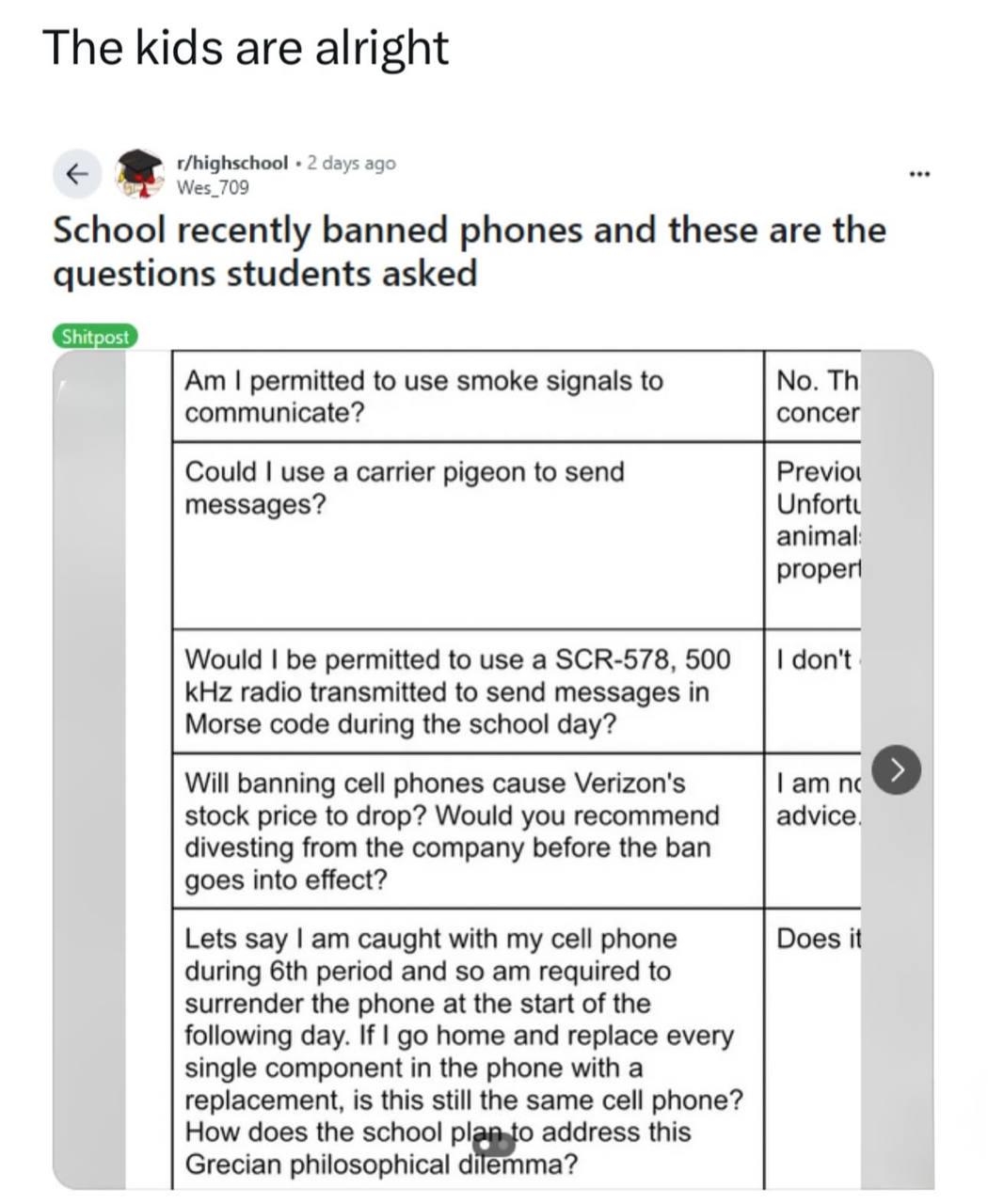Click the smoke signals question cell
The height and width of the screenshot is (1204, 988).
point(467,396)
